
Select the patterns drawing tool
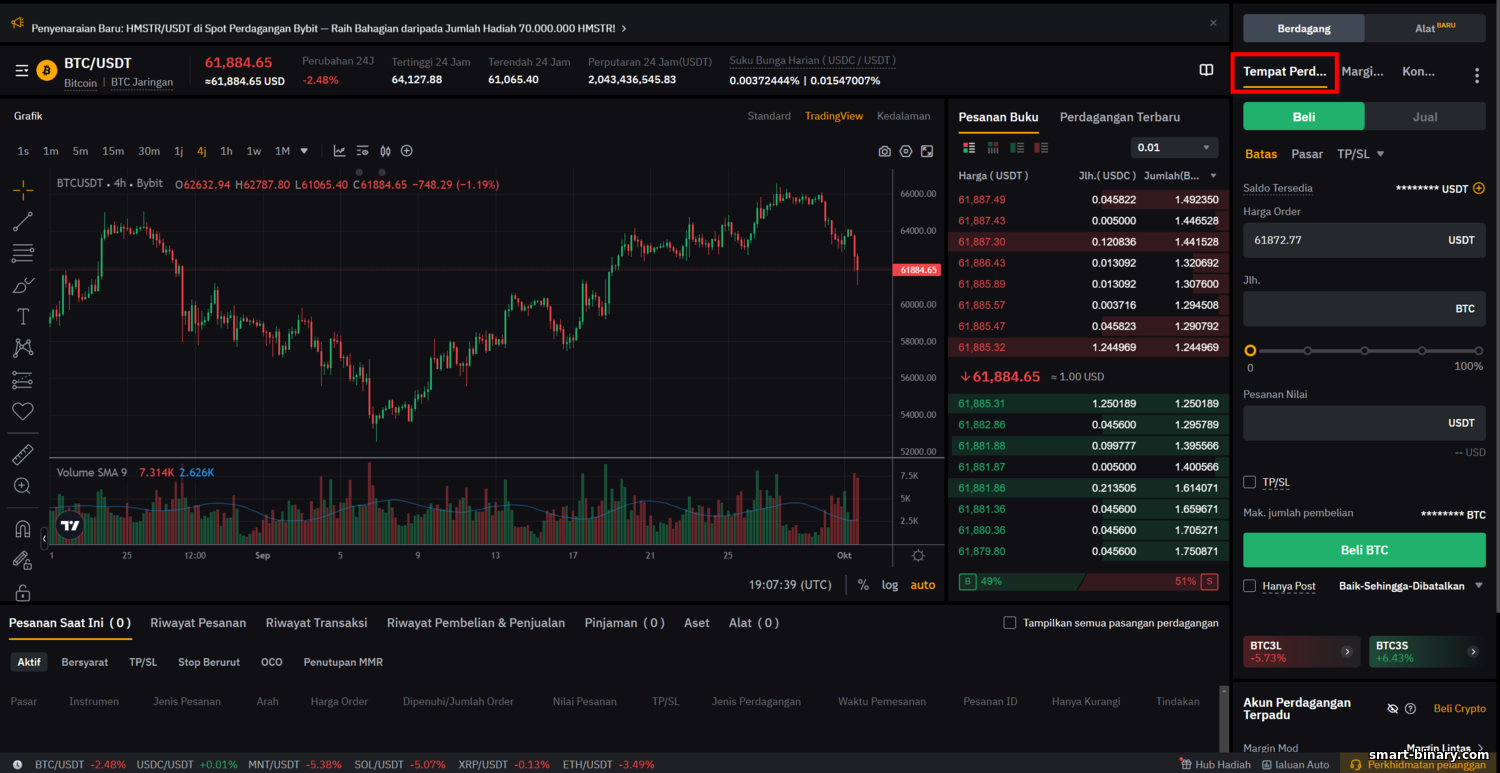click(x=23, y=348)
